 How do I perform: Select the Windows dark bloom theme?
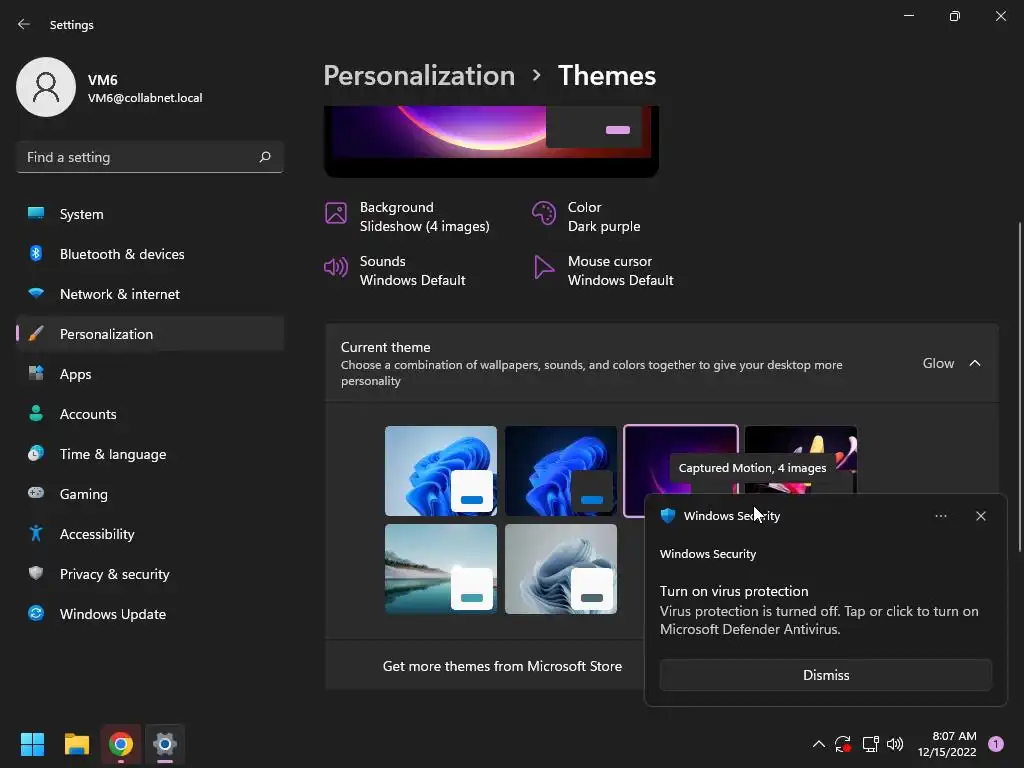coord(560,471)
